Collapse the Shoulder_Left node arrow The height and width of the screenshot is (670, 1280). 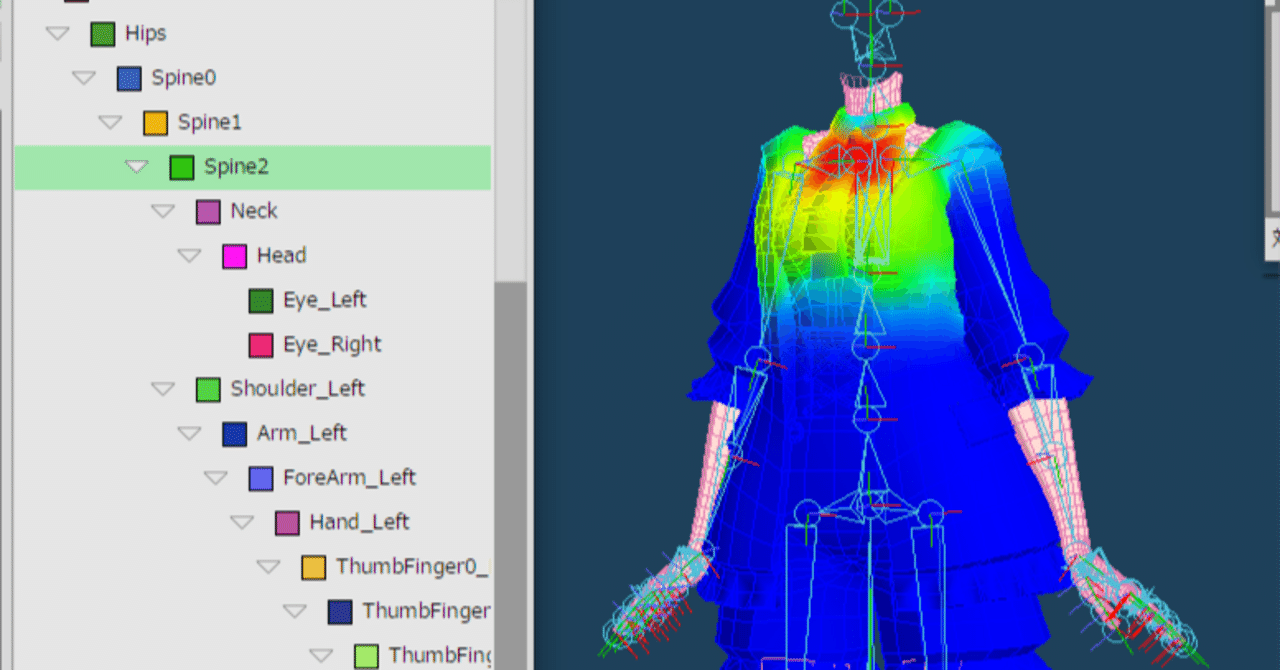tap(163, 389)
